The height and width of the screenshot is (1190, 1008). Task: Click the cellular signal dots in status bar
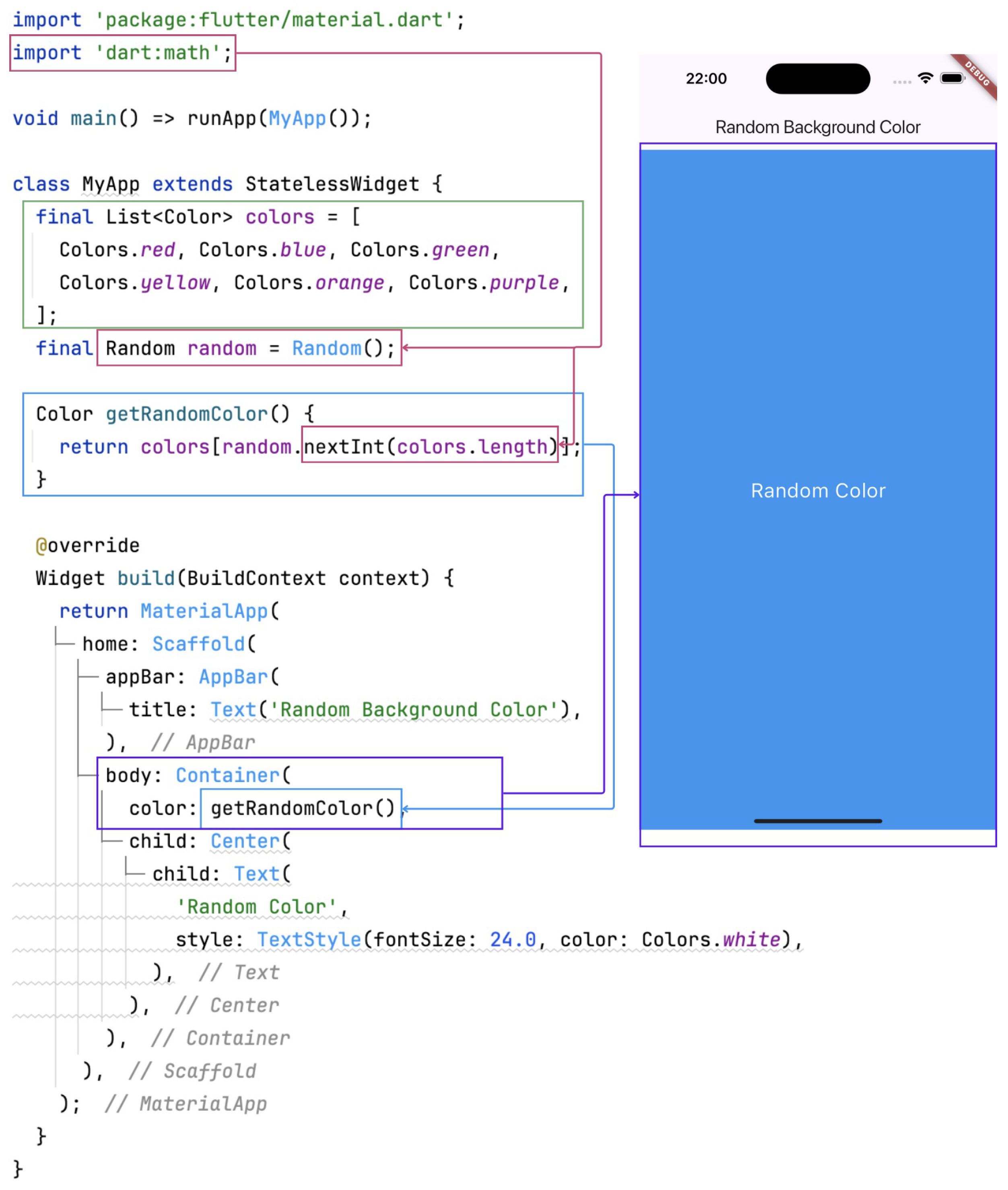[902, 82]
